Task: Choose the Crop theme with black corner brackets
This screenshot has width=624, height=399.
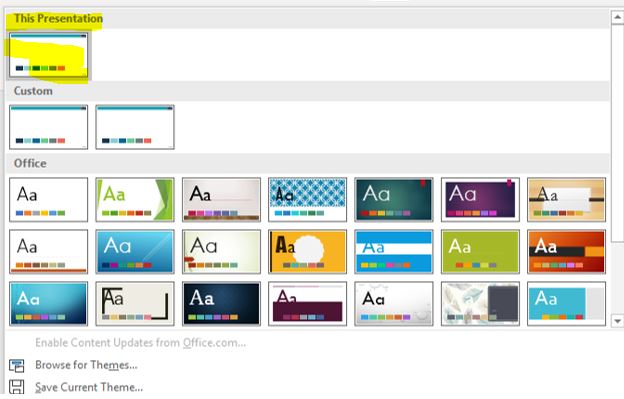Action: (135, 304)
